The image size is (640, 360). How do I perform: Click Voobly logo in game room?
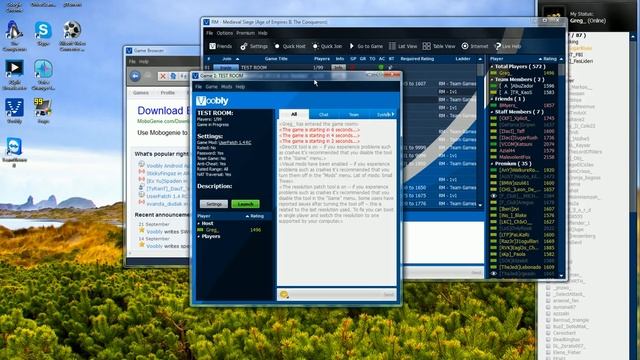[x=212, y=100]
